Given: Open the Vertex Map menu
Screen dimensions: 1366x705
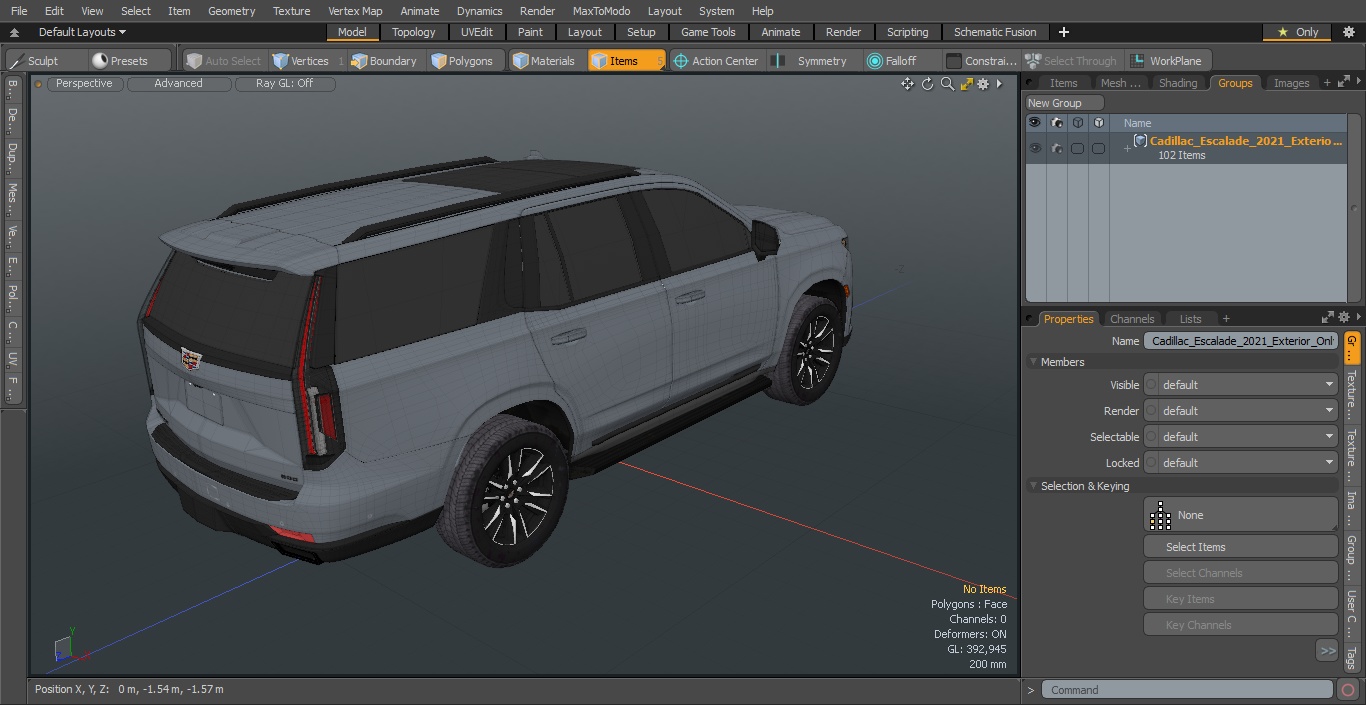Looking at the screenshot, I should pos(355,11).
